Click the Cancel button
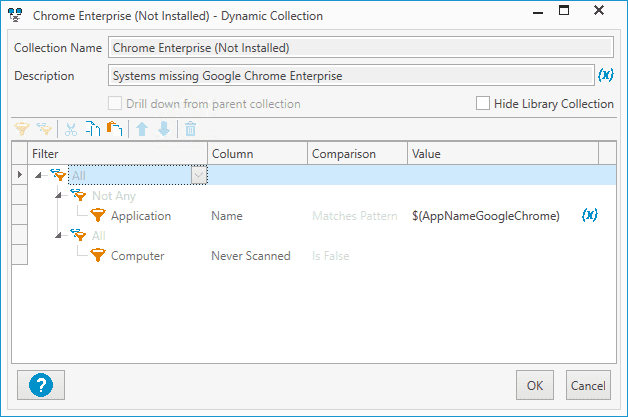628x417 pixels. [x=588, y=385]
